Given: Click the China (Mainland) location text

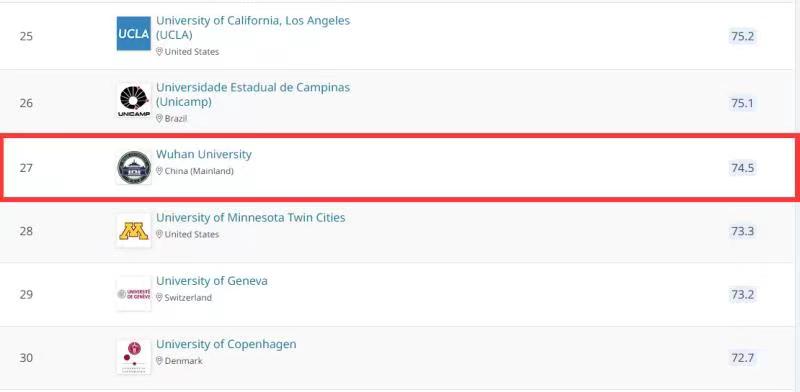Looking at the screenshot, I should pos(199,172).
